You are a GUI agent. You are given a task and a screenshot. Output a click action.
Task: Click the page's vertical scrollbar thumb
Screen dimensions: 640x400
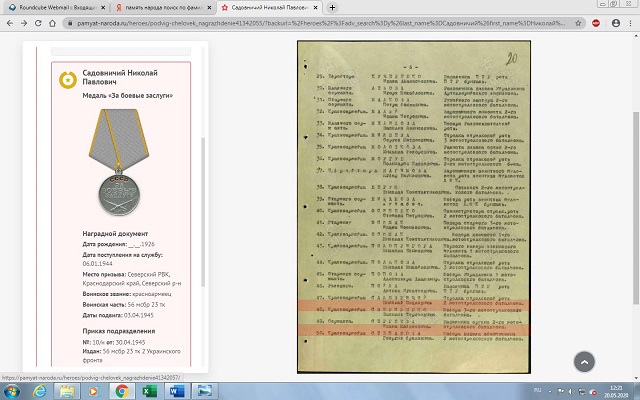tap(636, 208)
